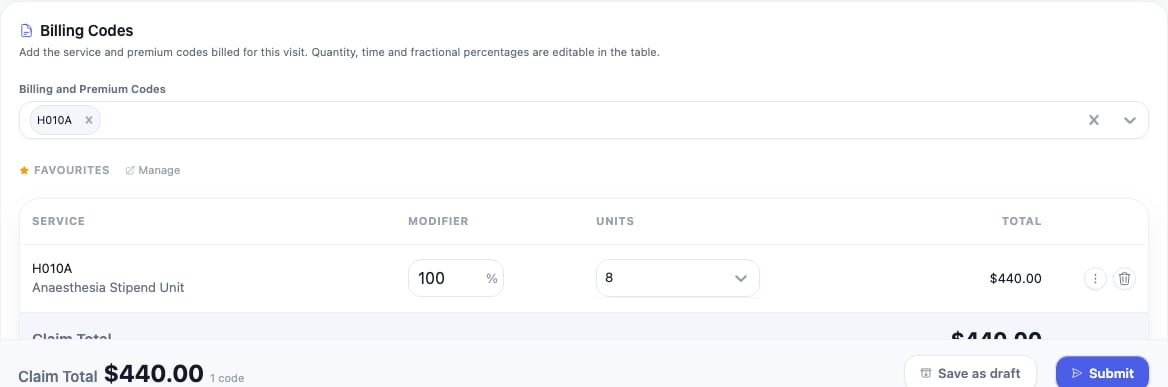
Task: Click the document icon beside Billing Codes
Action: pos(26,31)
